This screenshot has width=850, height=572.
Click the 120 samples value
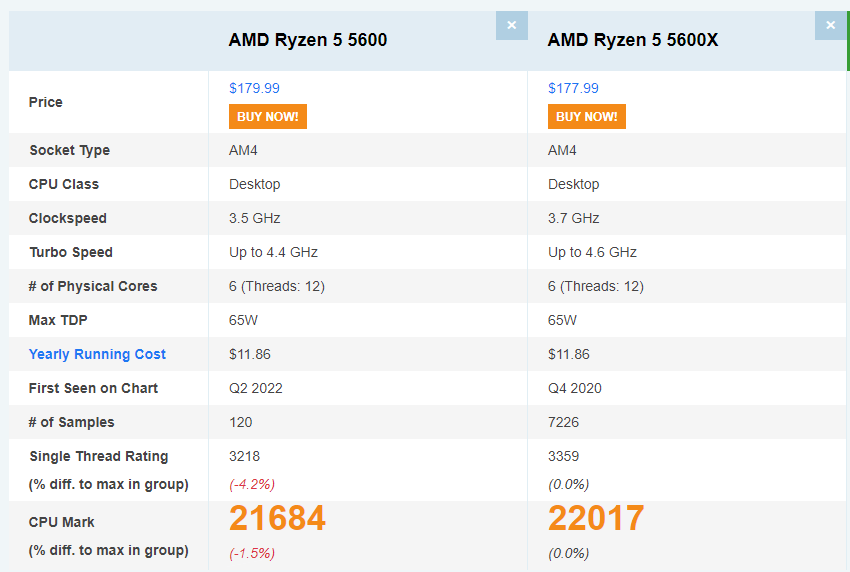tap(240, 422)
